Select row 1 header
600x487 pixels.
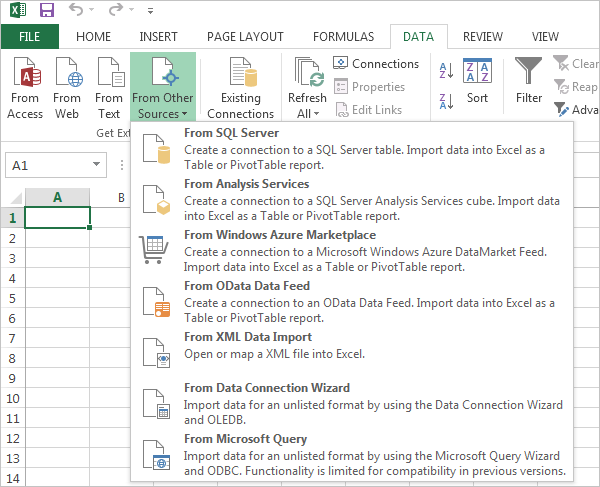[x=12, y=218]
